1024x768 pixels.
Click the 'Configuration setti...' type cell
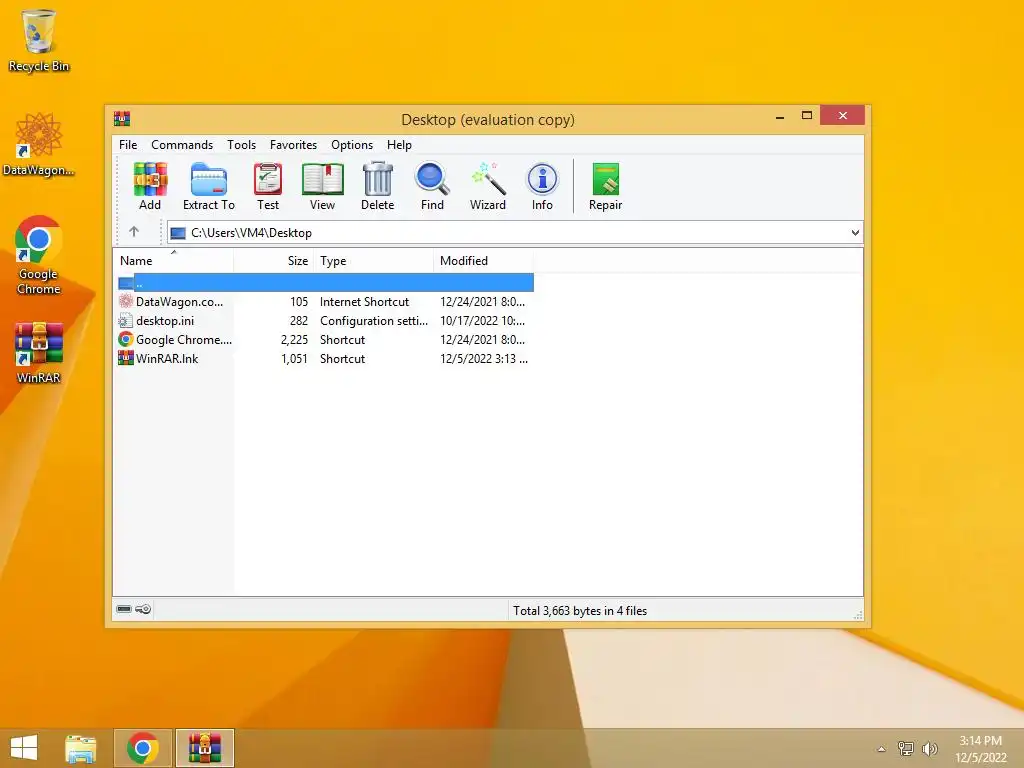374,321
